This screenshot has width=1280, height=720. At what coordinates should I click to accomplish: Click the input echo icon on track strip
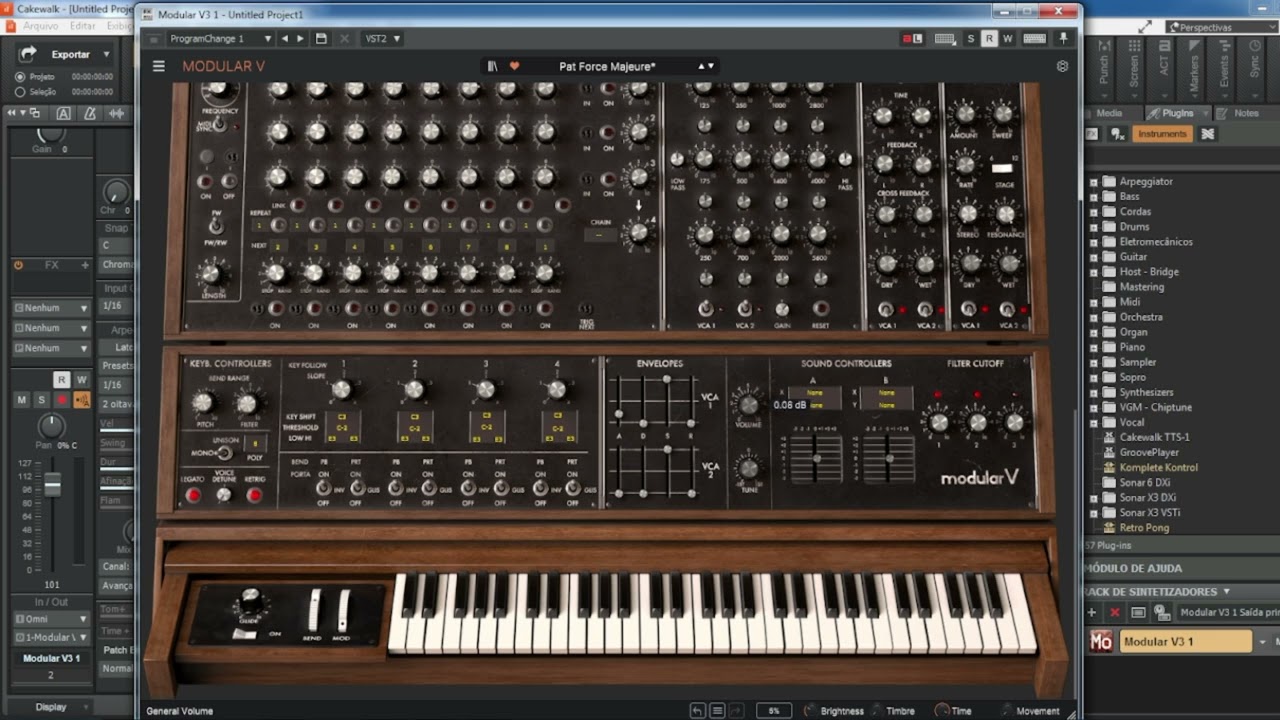click(x=82, y=400)
